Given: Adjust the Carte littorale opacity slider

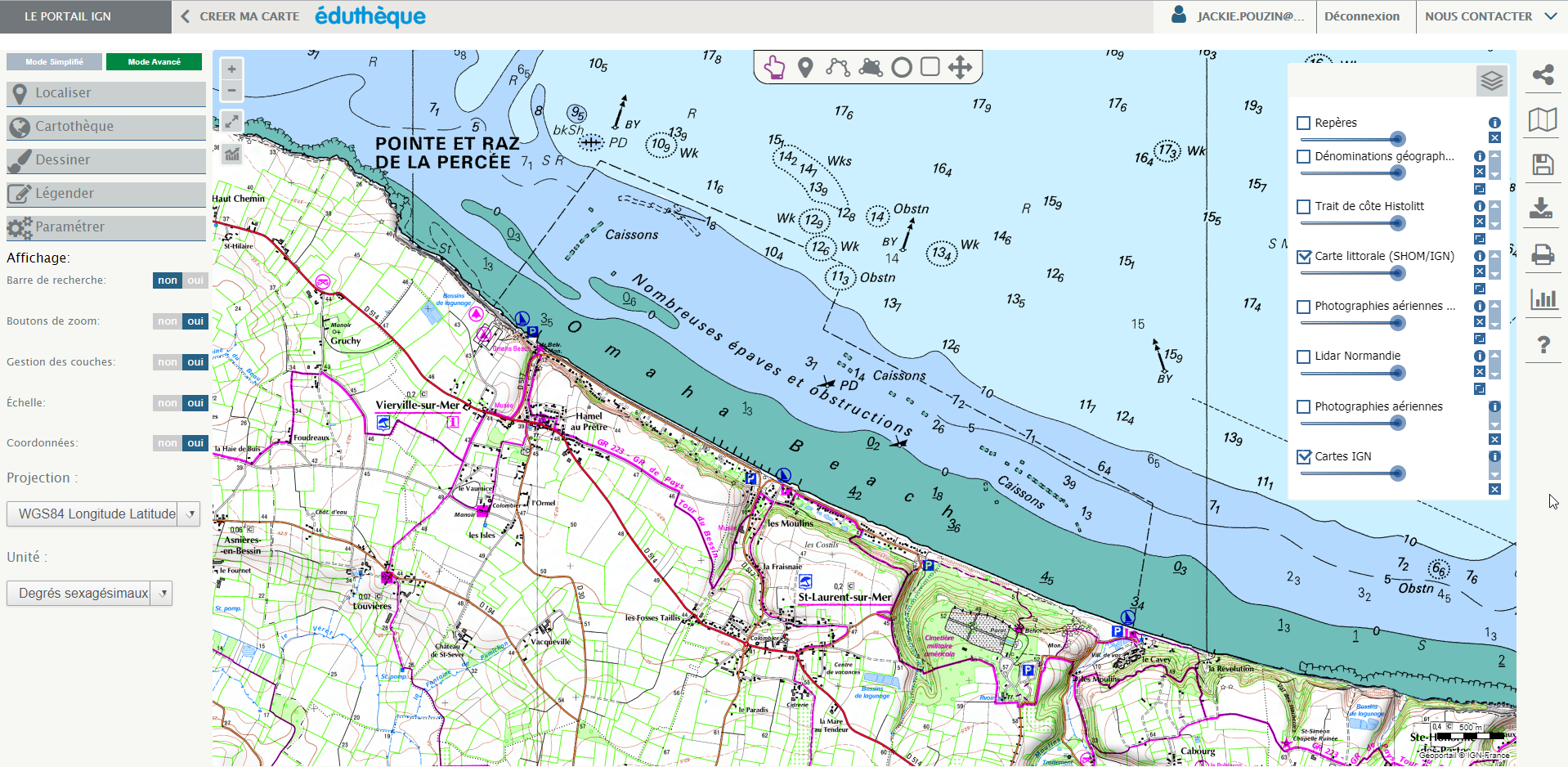Looking at the screenshot, I should click(x=1396, y=272).
